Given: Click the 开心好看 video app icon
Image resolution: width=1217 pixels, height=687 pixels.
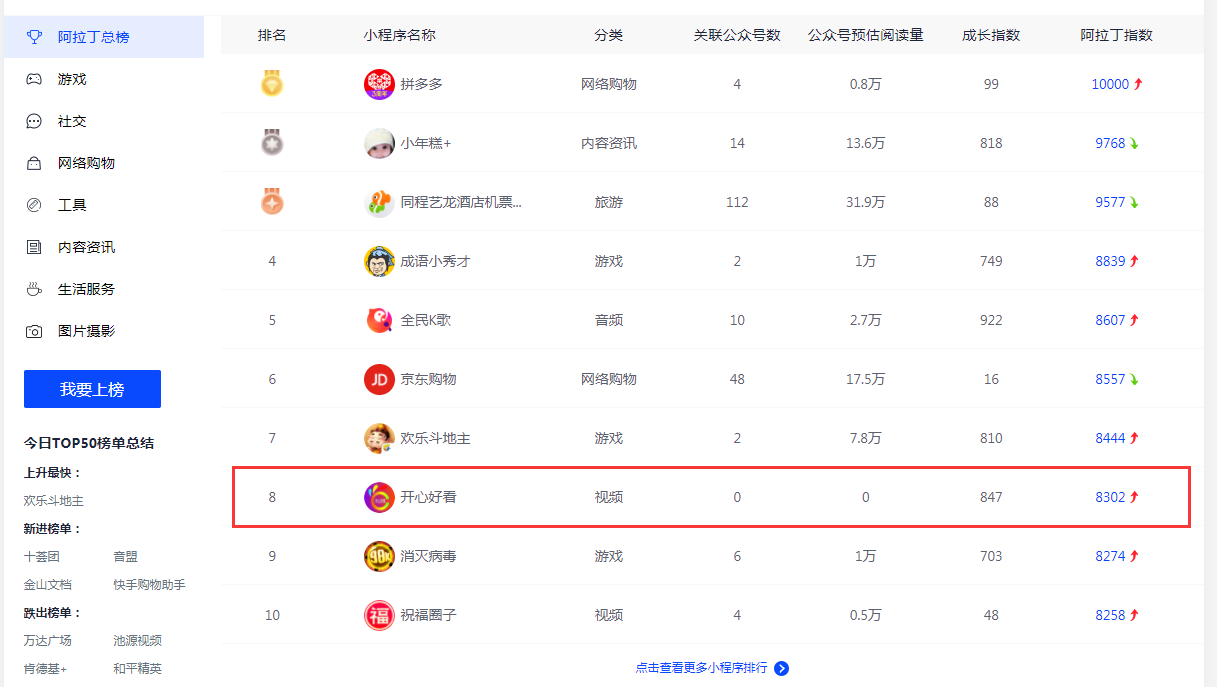Looking at the screenshot, I should 379,497.
